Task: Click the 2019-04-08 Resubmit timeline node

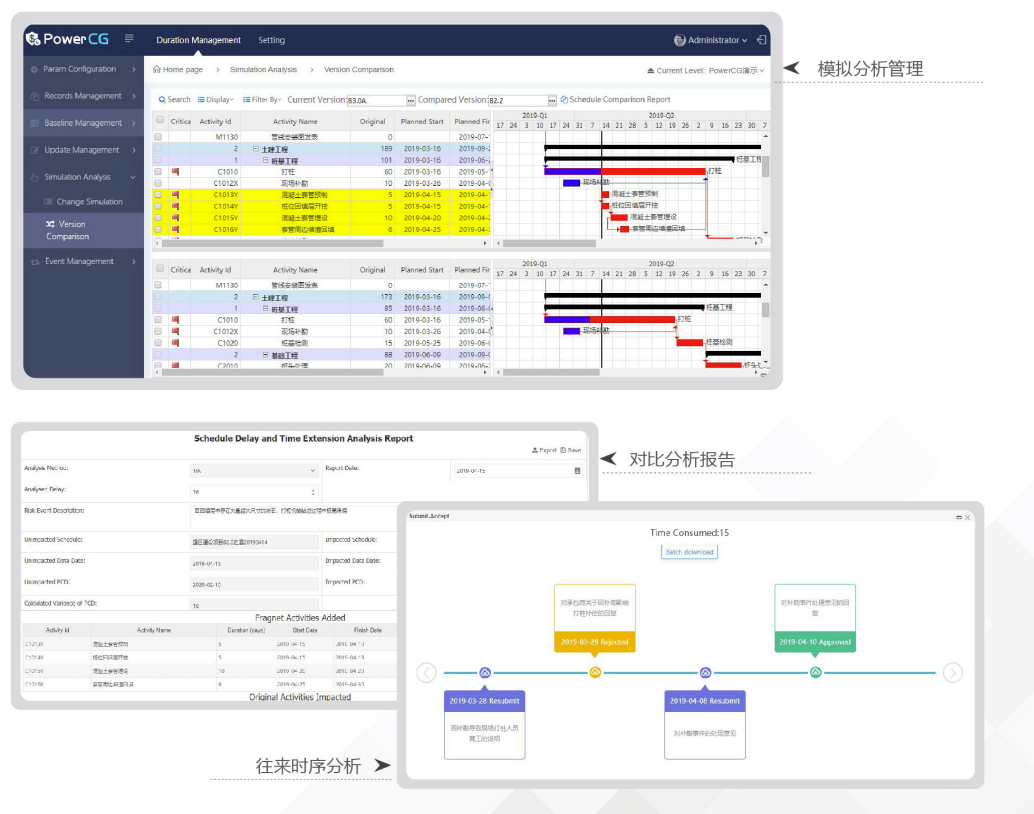Action: (705, 673)
